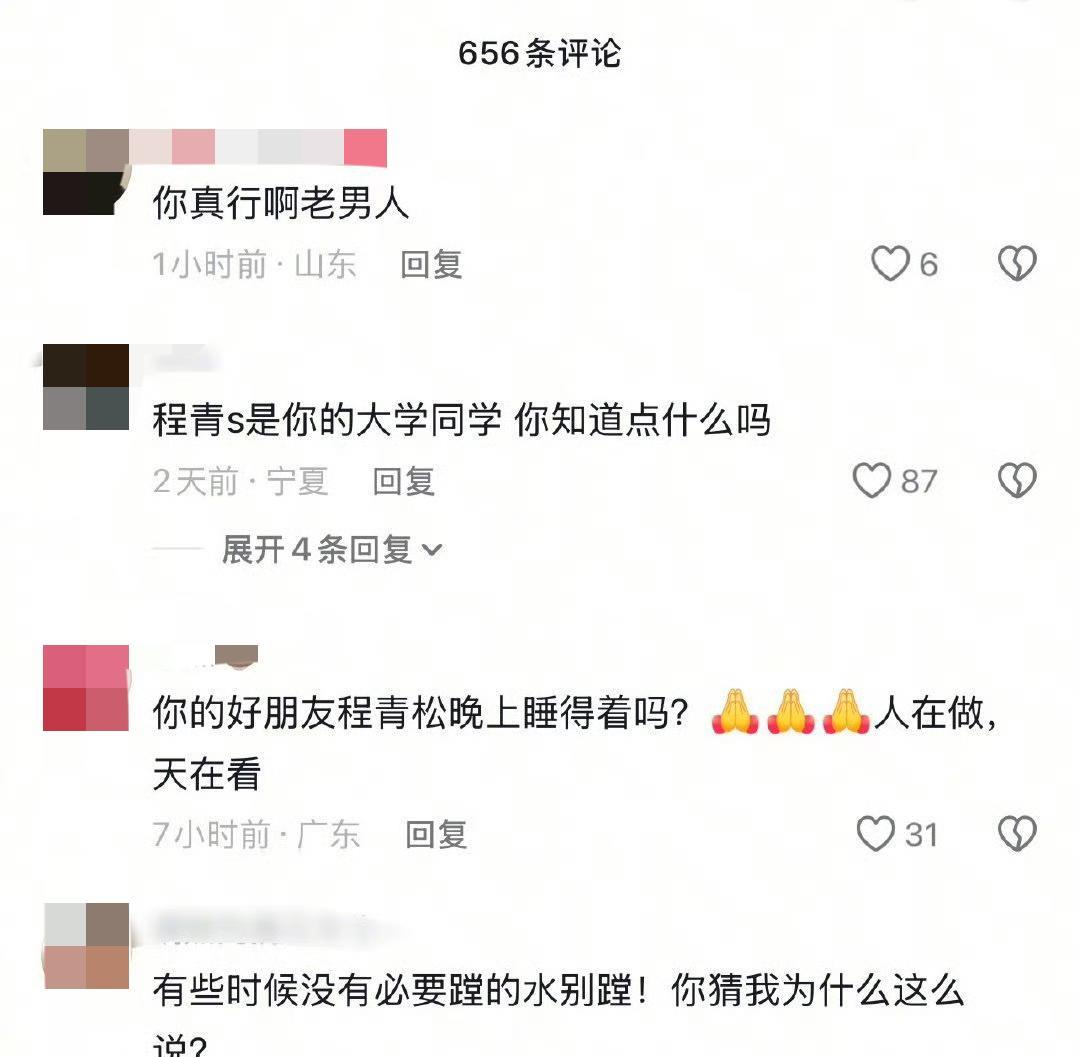The height and width of the screenshot is (1057, 1080).
Task: Like the comment '你真行啊老男人'
Action: click(890, 264)
